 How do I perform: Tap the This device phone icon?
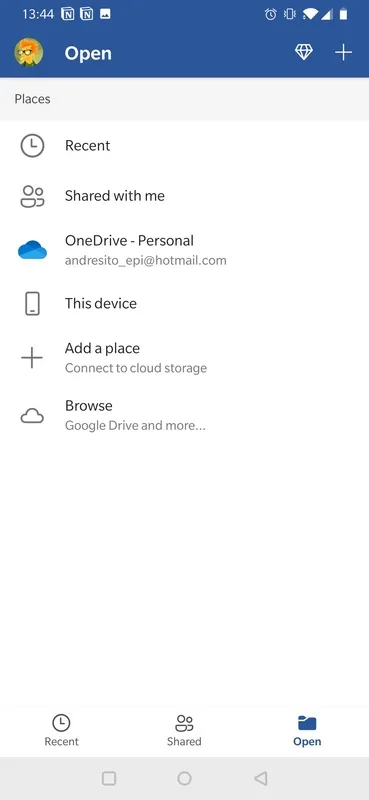(32, 304)
